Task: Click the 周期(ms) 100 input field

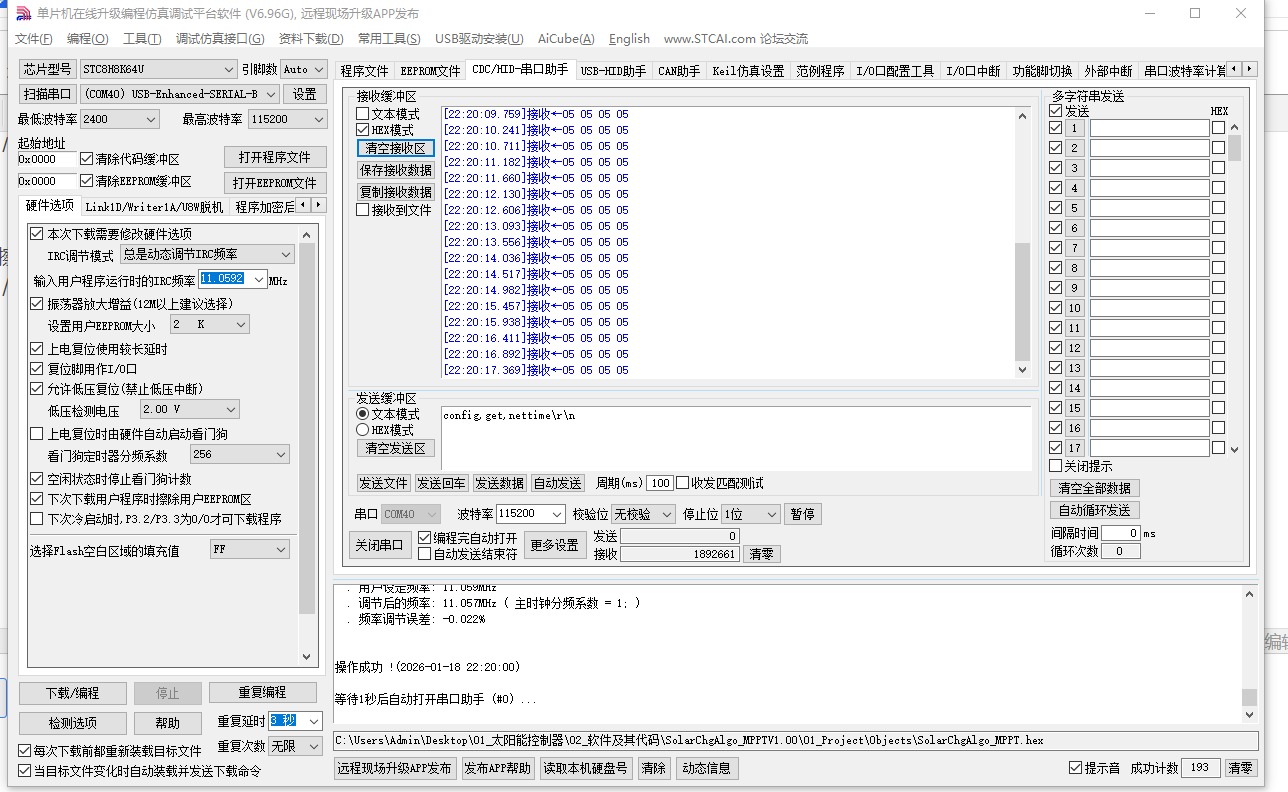Action: pyautogui.click(x=660, y=483)
